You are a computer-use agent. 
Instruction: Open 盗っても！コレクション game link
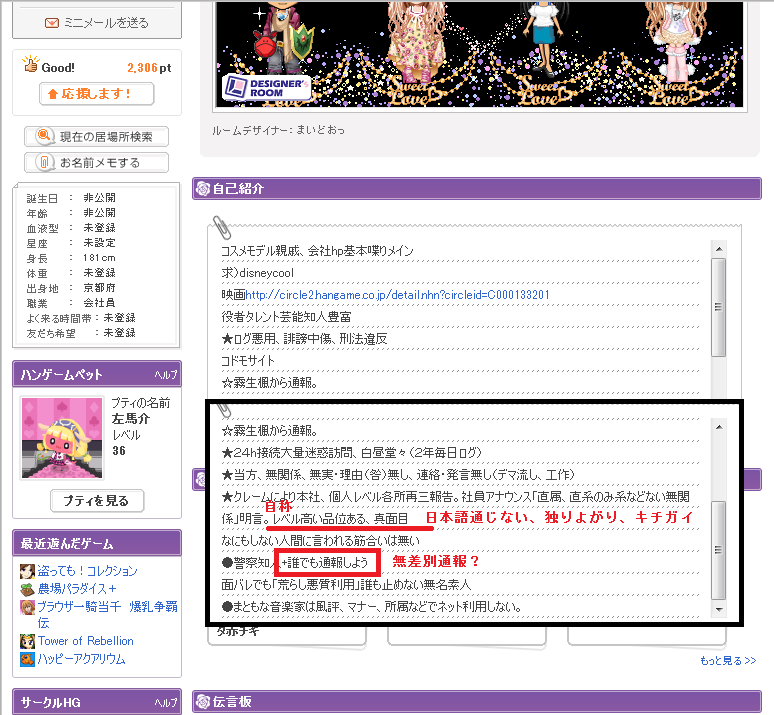[x=87, y=571]
